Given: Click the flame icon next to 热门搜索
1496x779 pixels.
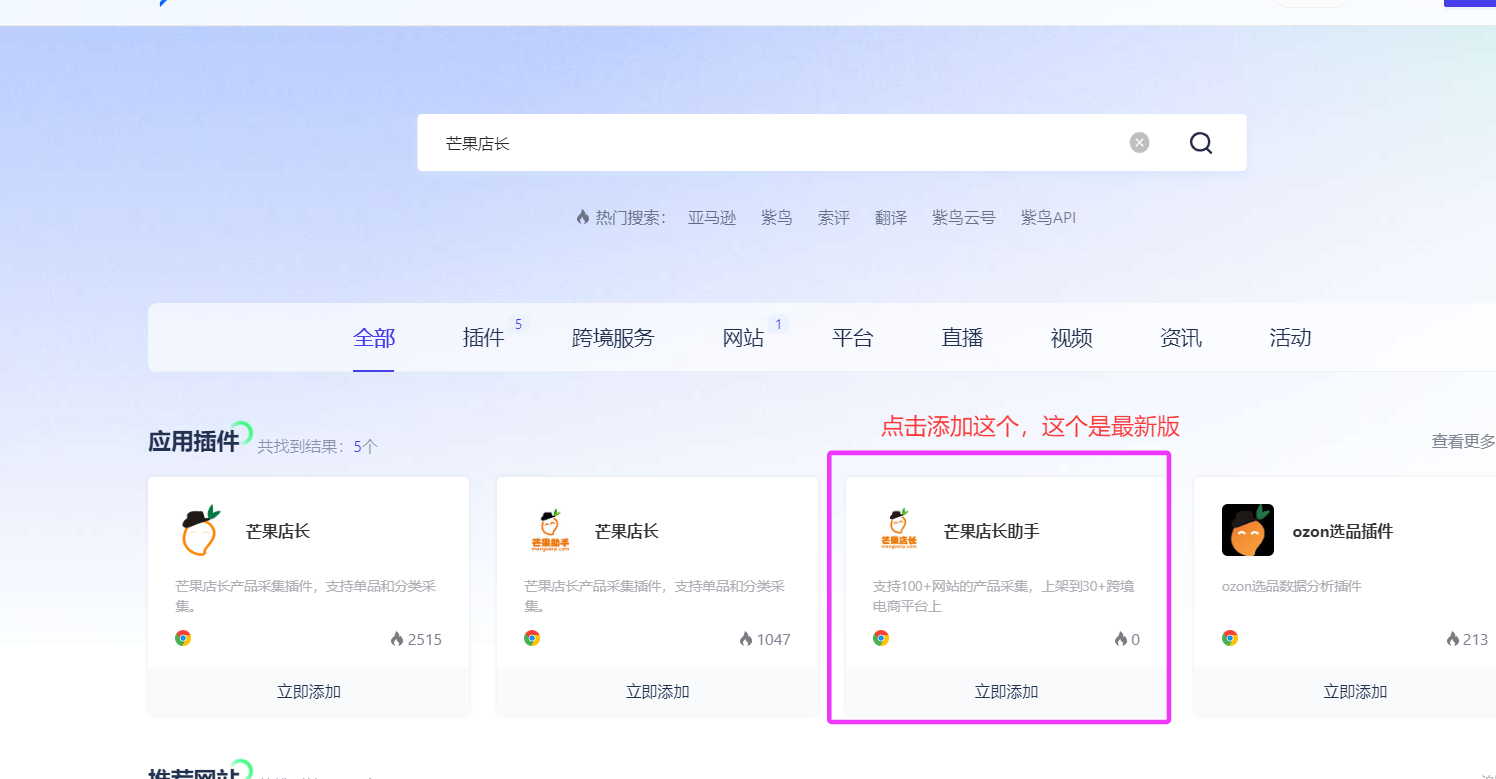Looking at the screenshot, I should tap(583, 217).
